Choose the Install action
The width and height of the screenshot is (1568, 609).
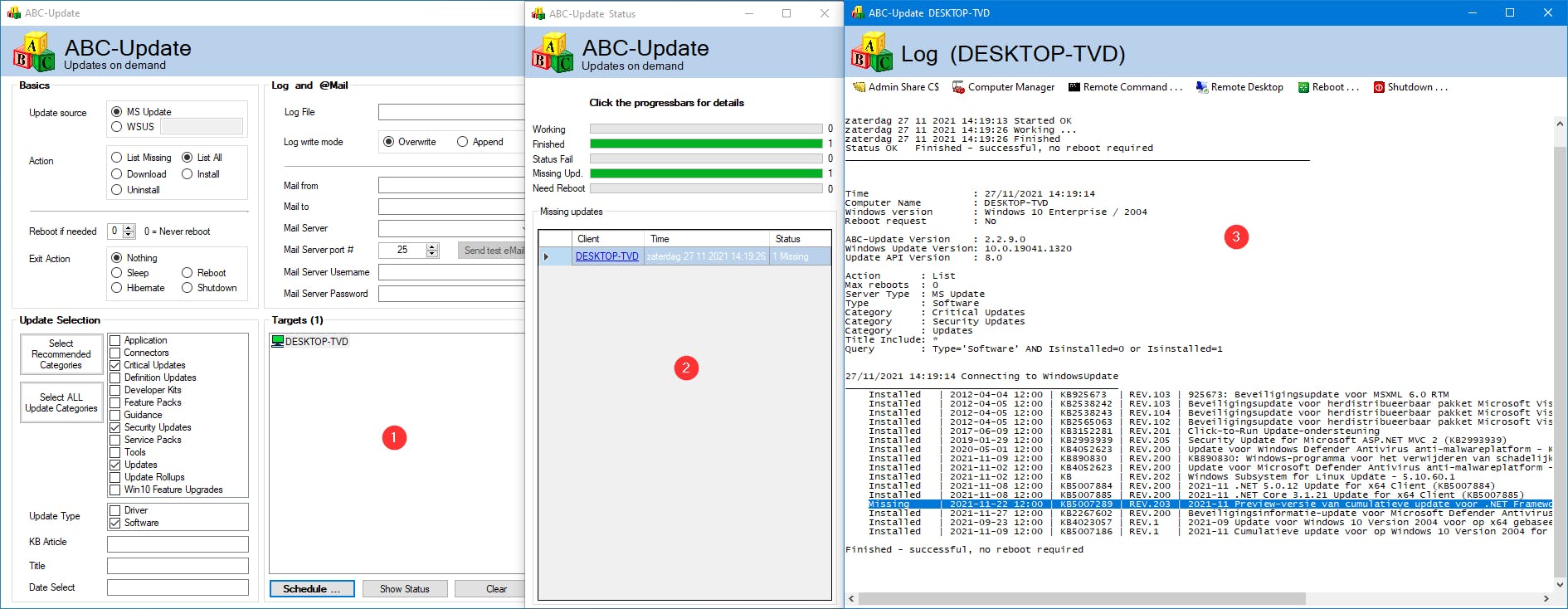tap(187, 174)
